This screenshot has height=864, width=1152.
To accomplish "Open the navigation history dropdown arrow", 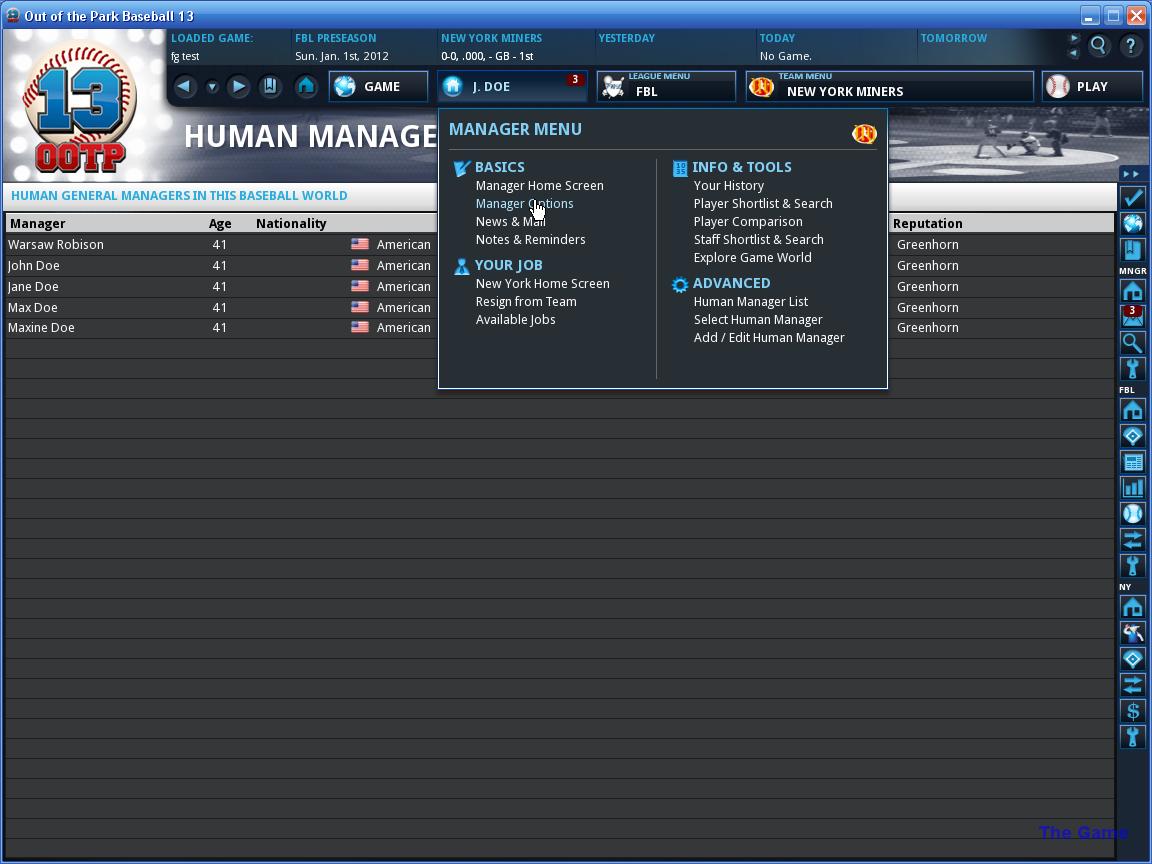I will (x=212, y=87).
